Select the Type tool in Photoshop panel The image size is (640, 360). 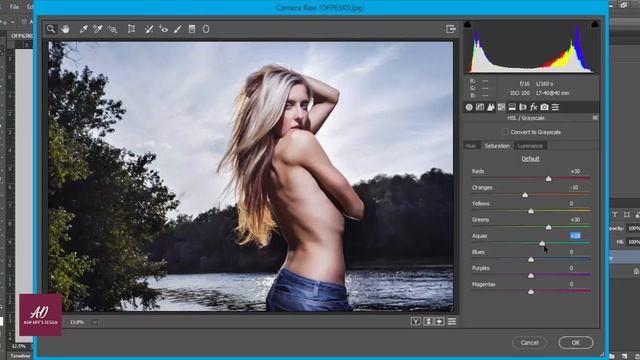pos(615,214)
